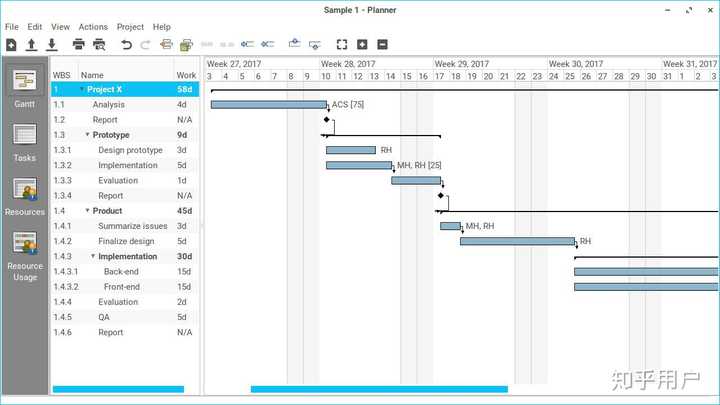Click the Finalize design Gantt bar

[x=518, y=241]
